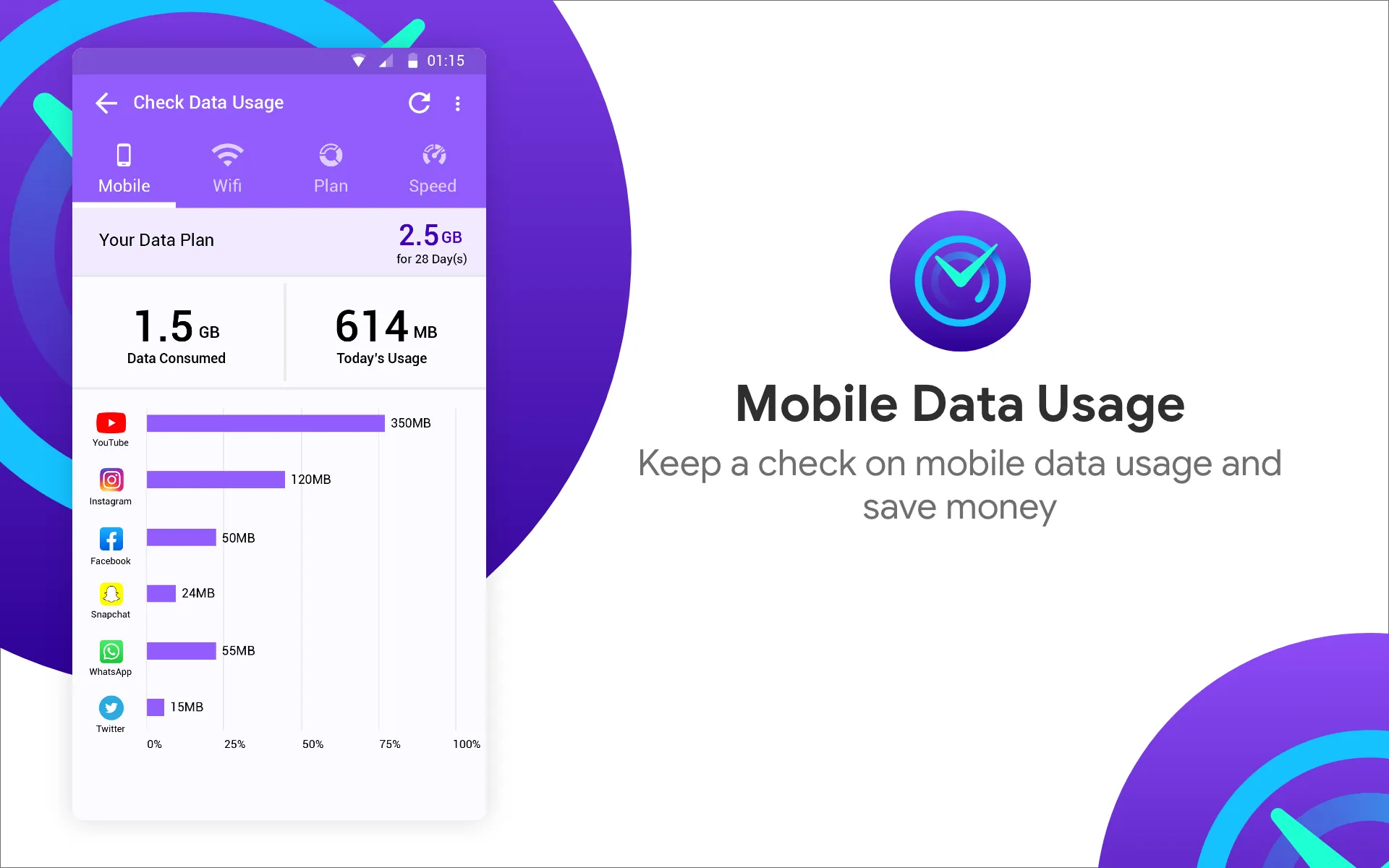Tap the Facebook app icon
1389x868 pixels.
click(x=110, y=538)
